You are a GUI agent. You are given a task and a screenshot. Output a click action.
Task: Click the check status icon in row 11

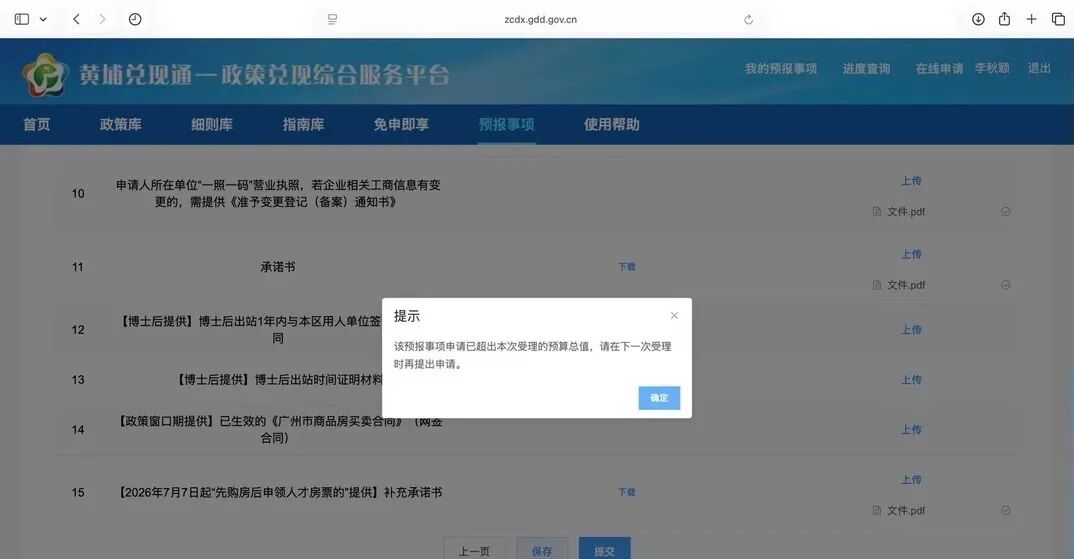point(1006,285)
